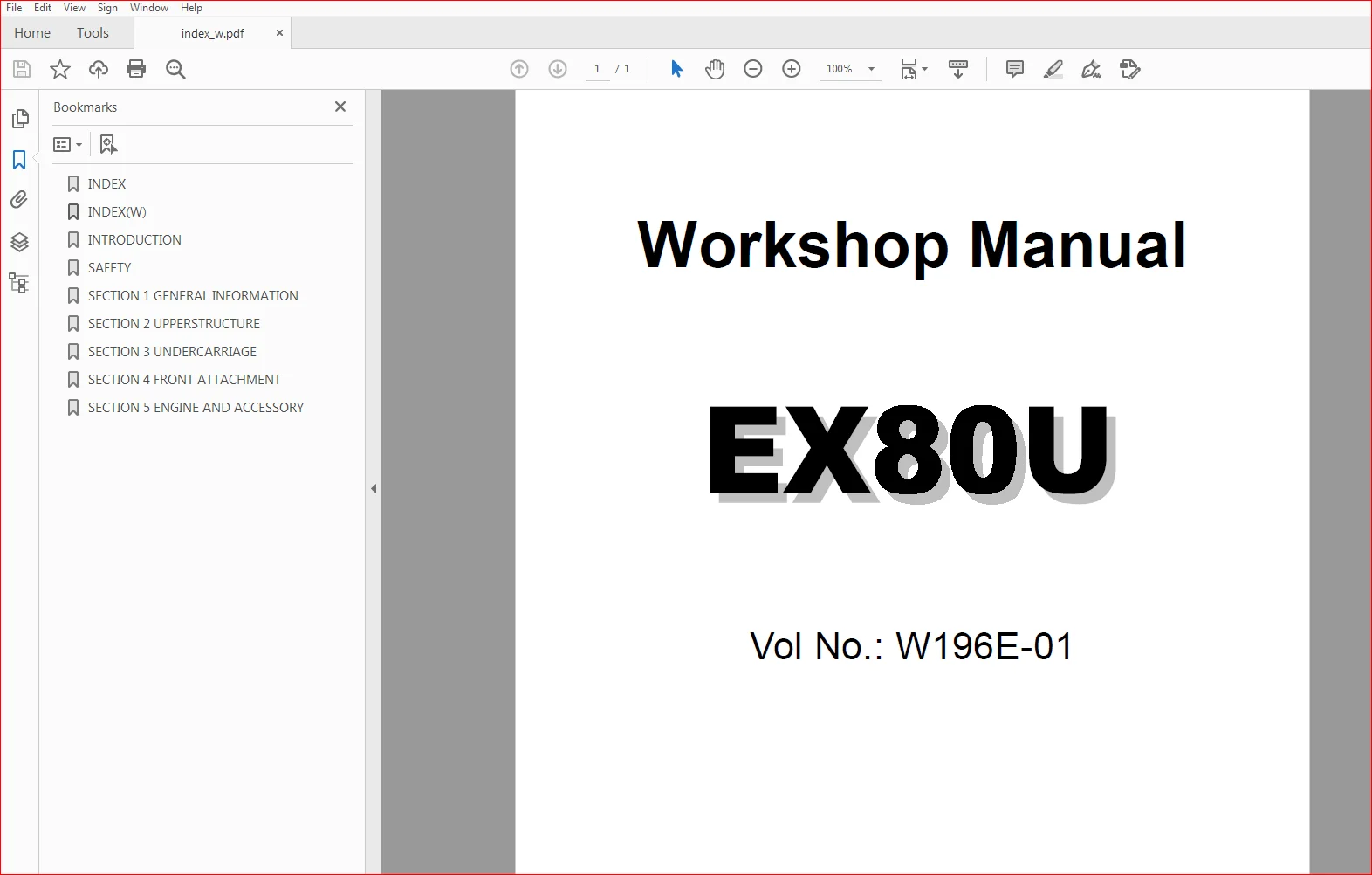Open the Sign menu
Image resolution: width=1372 pixels, height=875 pixels.
(x=107, y=8)
